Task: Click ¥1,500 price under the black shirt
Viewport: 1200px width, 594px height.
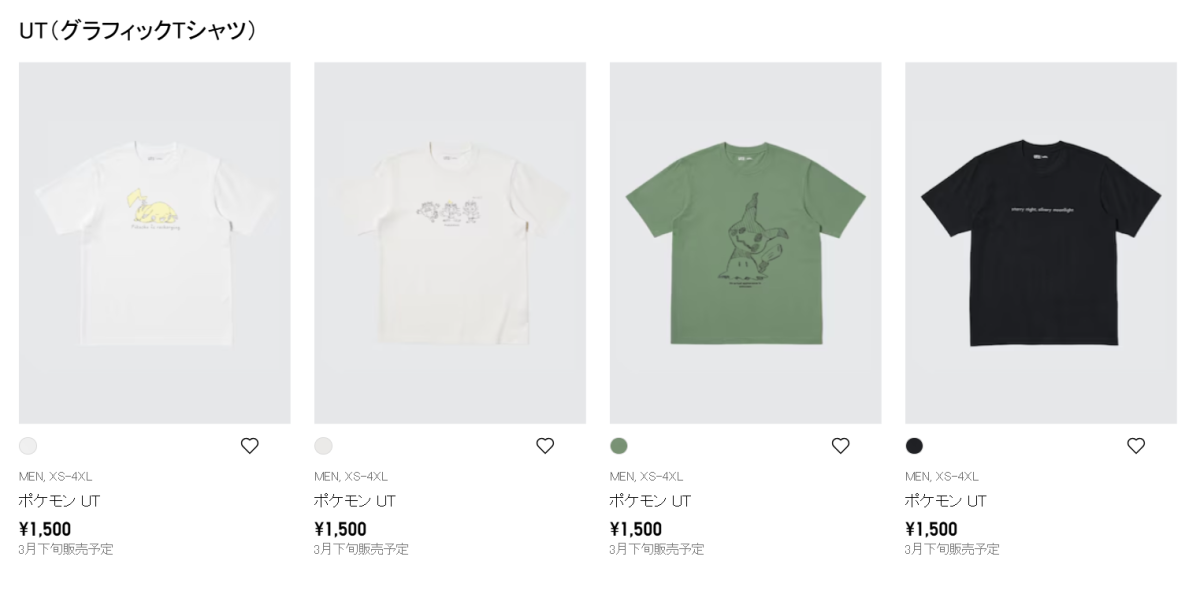Action: pyautogui.click(x=931, y=529)
